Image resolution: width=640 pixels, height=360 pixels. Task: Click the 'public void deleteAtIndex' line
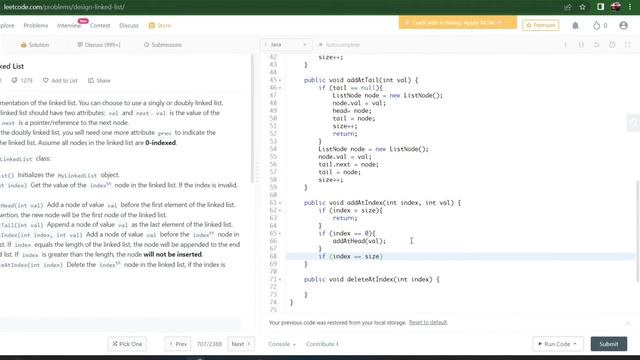pyautogui.click(x=371, y=280)
